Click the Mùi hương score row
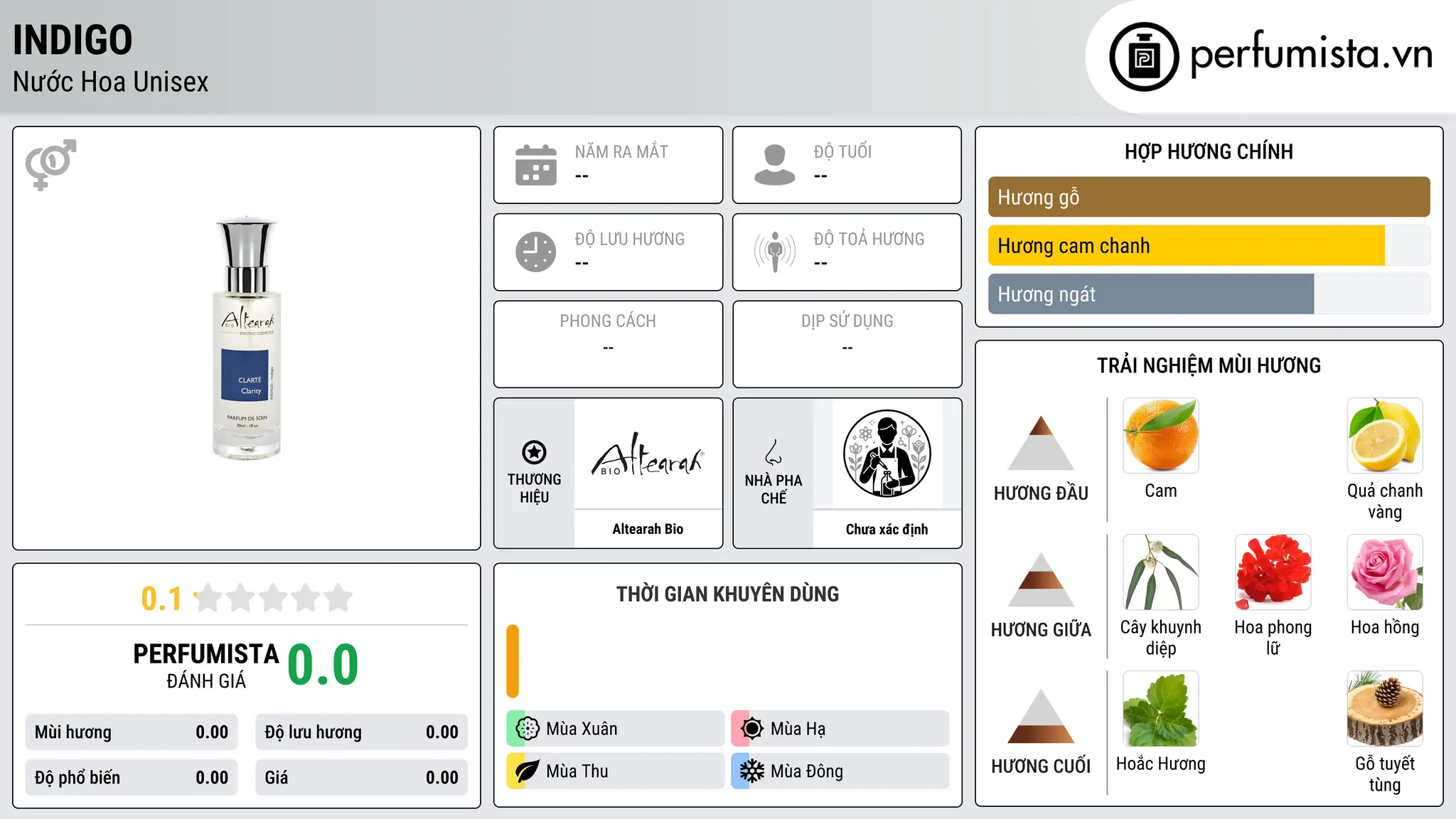The image size is (1456, 819). coord(132,732)
